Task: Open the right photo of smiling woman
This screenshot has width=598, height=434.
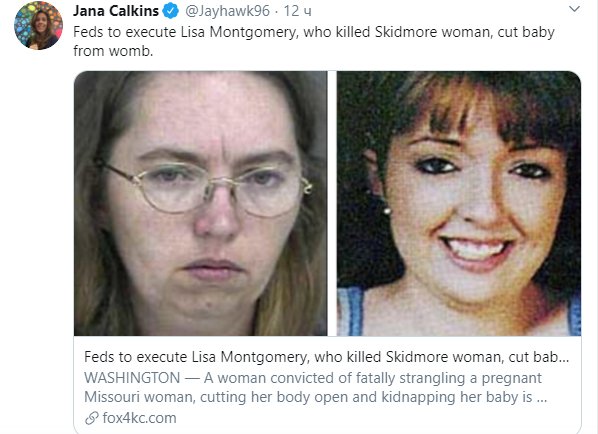Action: [459, 203]
